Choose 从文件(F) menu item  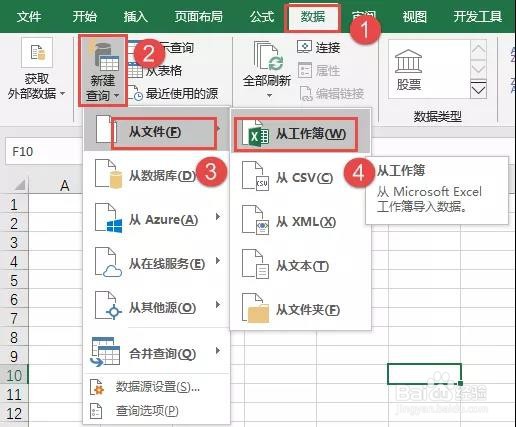click(x=157, y=133)
